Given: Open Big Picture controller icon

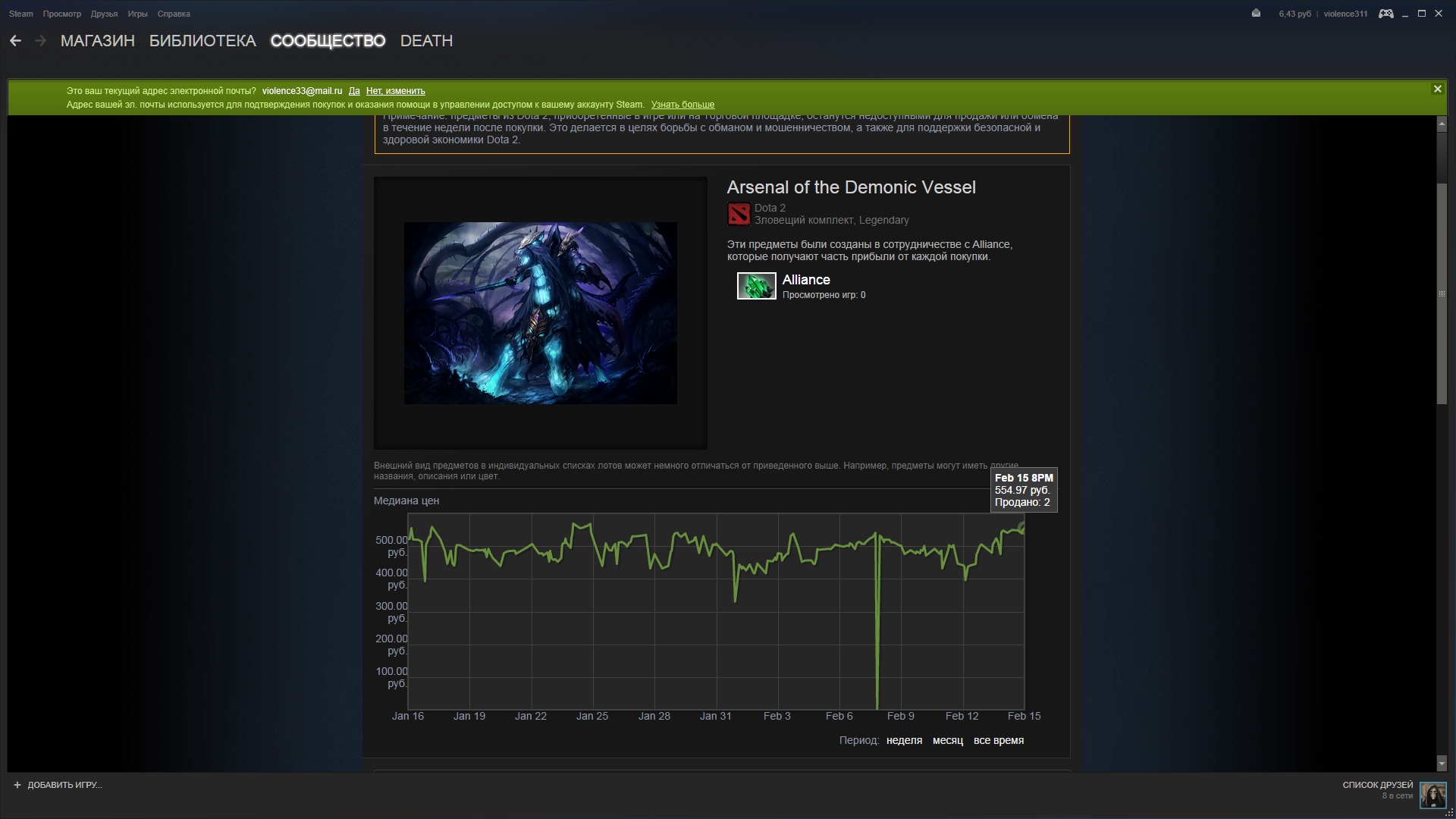Looking at the screenshot, I should tap(1385, 14).
